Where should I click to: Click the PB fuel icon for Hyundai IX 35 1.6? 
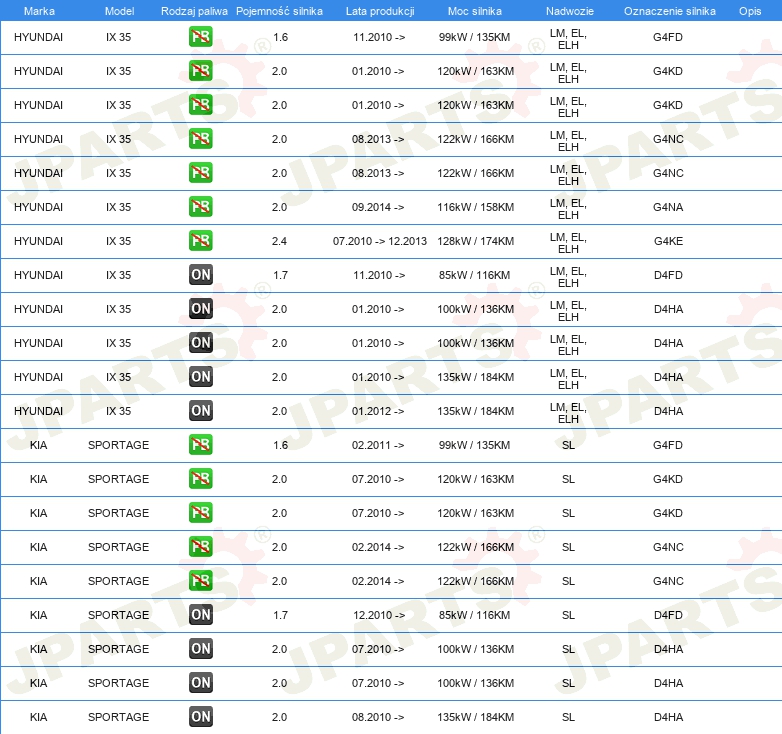tap(200, 38)
